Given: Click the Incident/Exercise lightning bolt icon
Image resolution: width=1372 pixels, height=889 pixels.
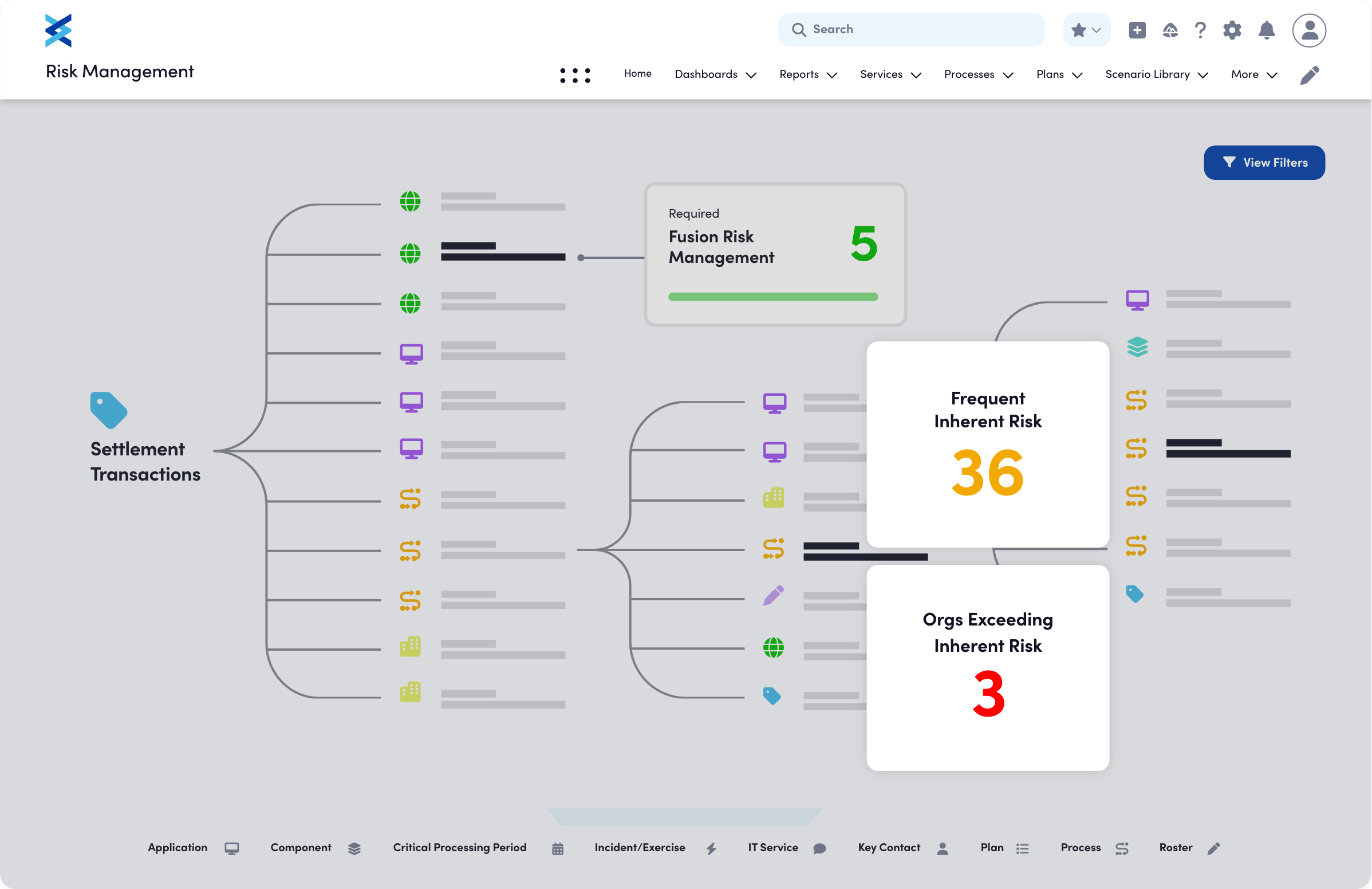Looking at the screenshot, I should [711, 848].
